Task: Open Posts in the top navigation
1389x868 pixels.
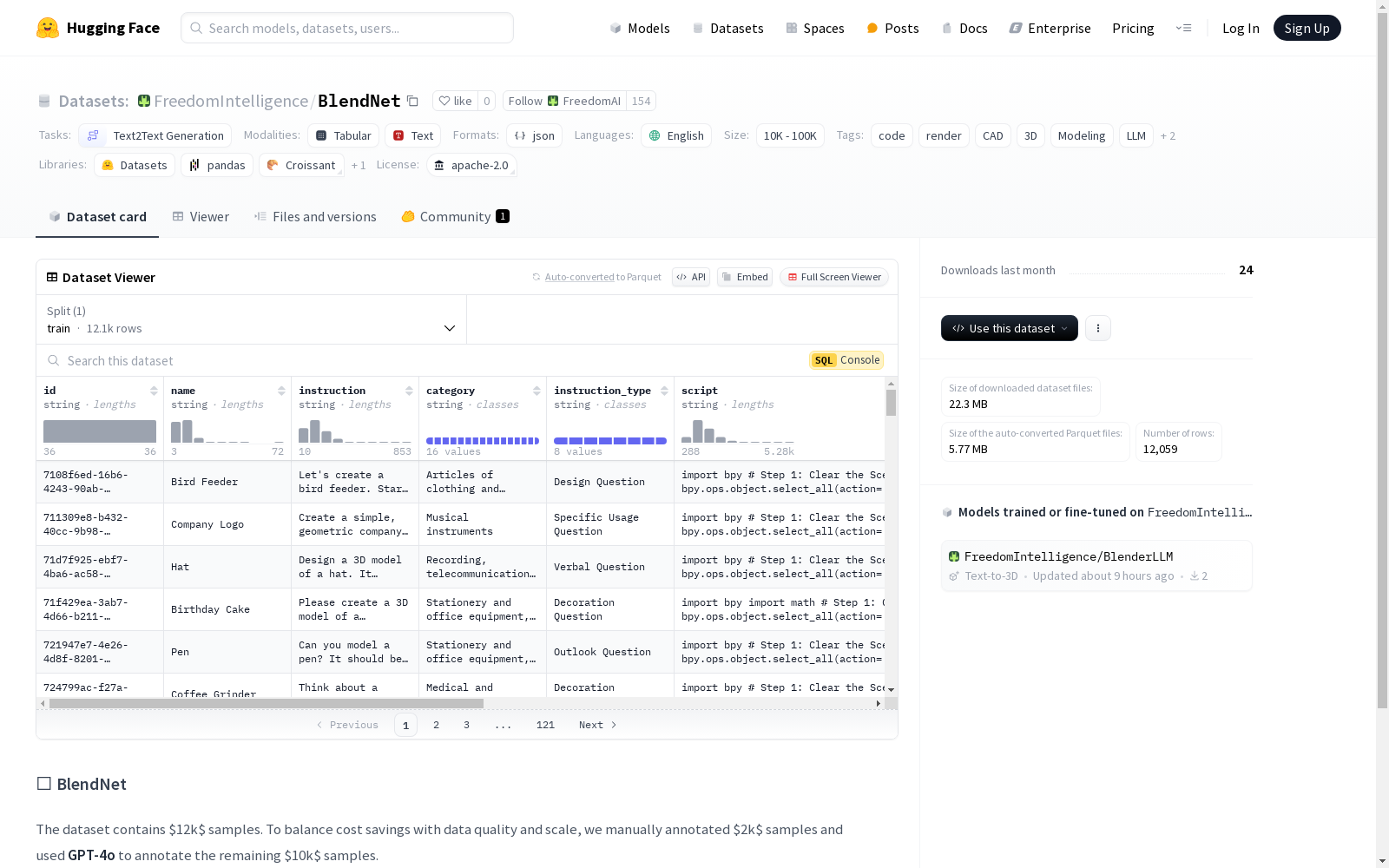Action: pyautogui.click(x=892, y=28)
